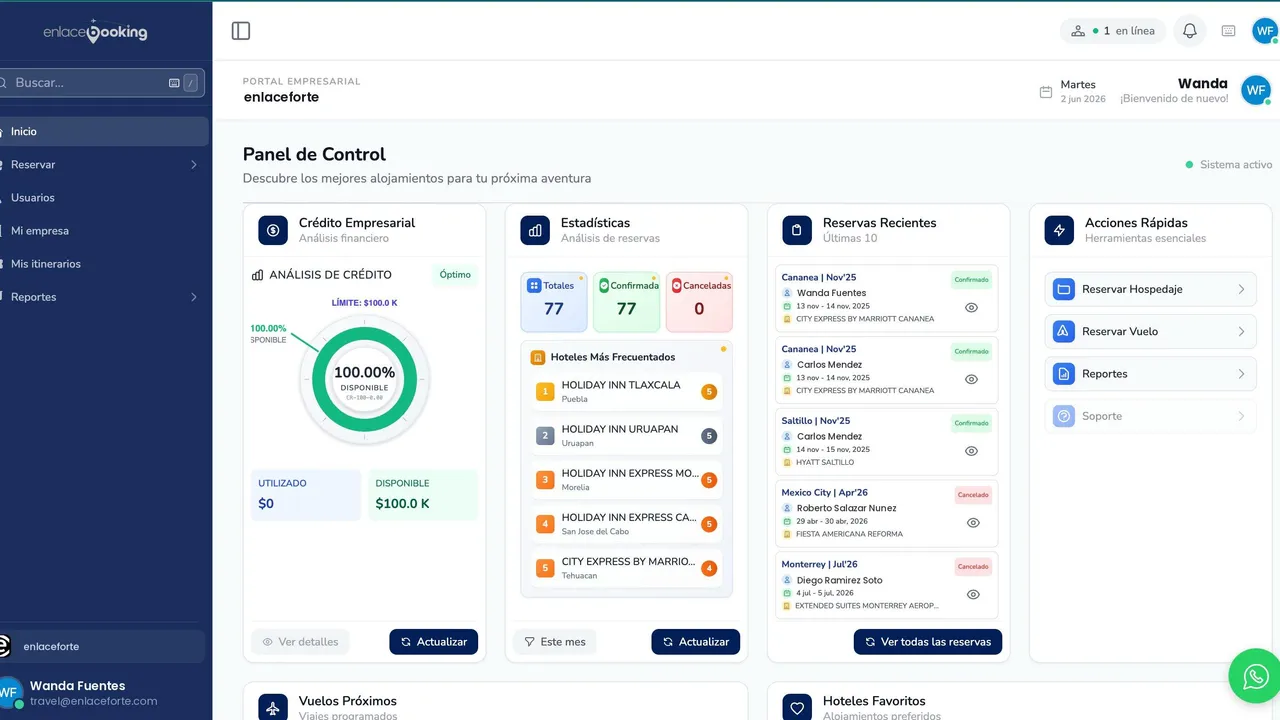Viewport: 1280px width, 720px height.
Task: Click the keyboard icon in search box
Action: [x=174, y=83]
